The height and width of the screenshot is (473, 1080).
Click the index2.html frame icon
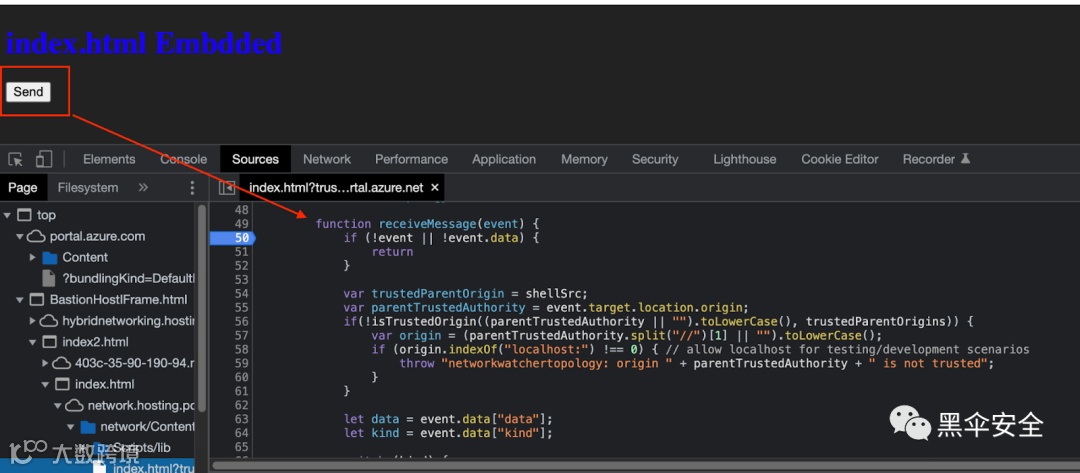pos(50,342)
